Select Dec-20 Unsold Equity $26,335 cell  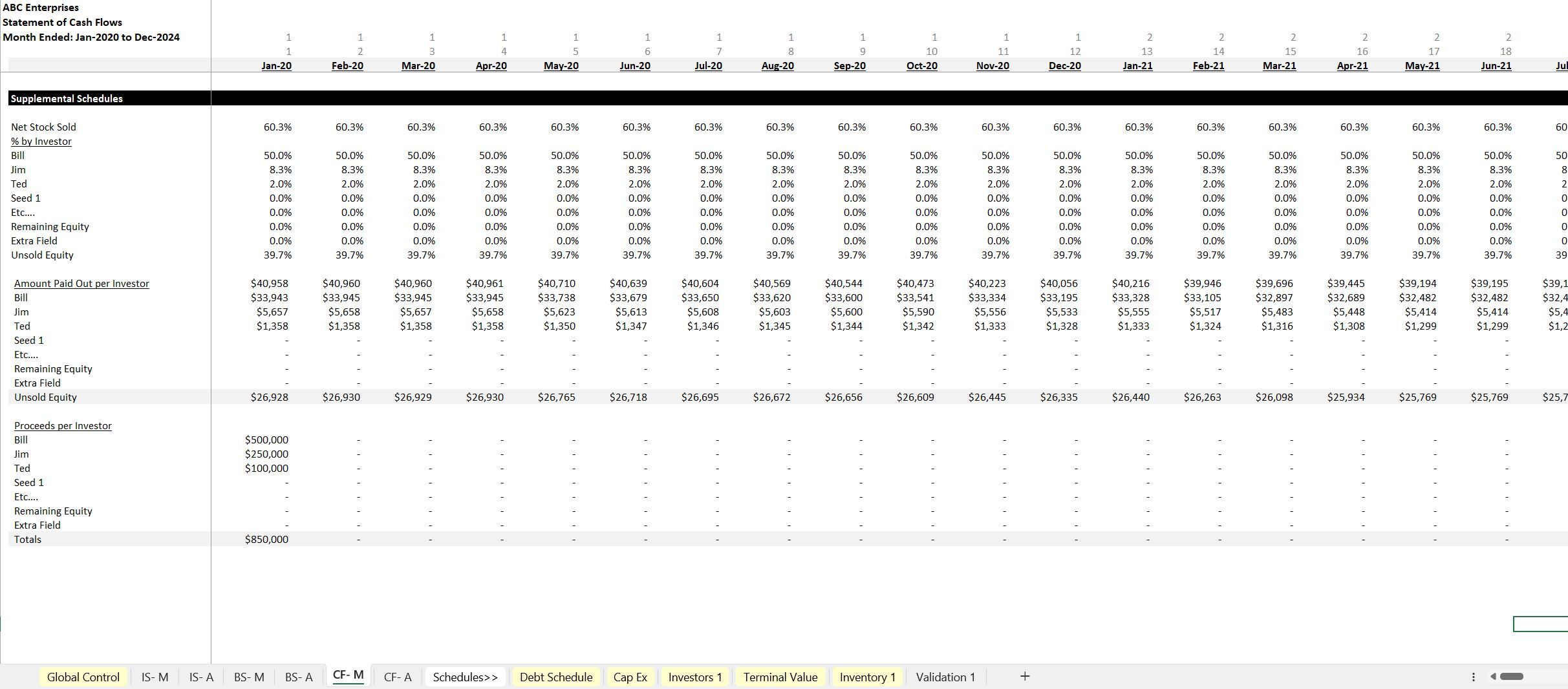click(1059, 397)
